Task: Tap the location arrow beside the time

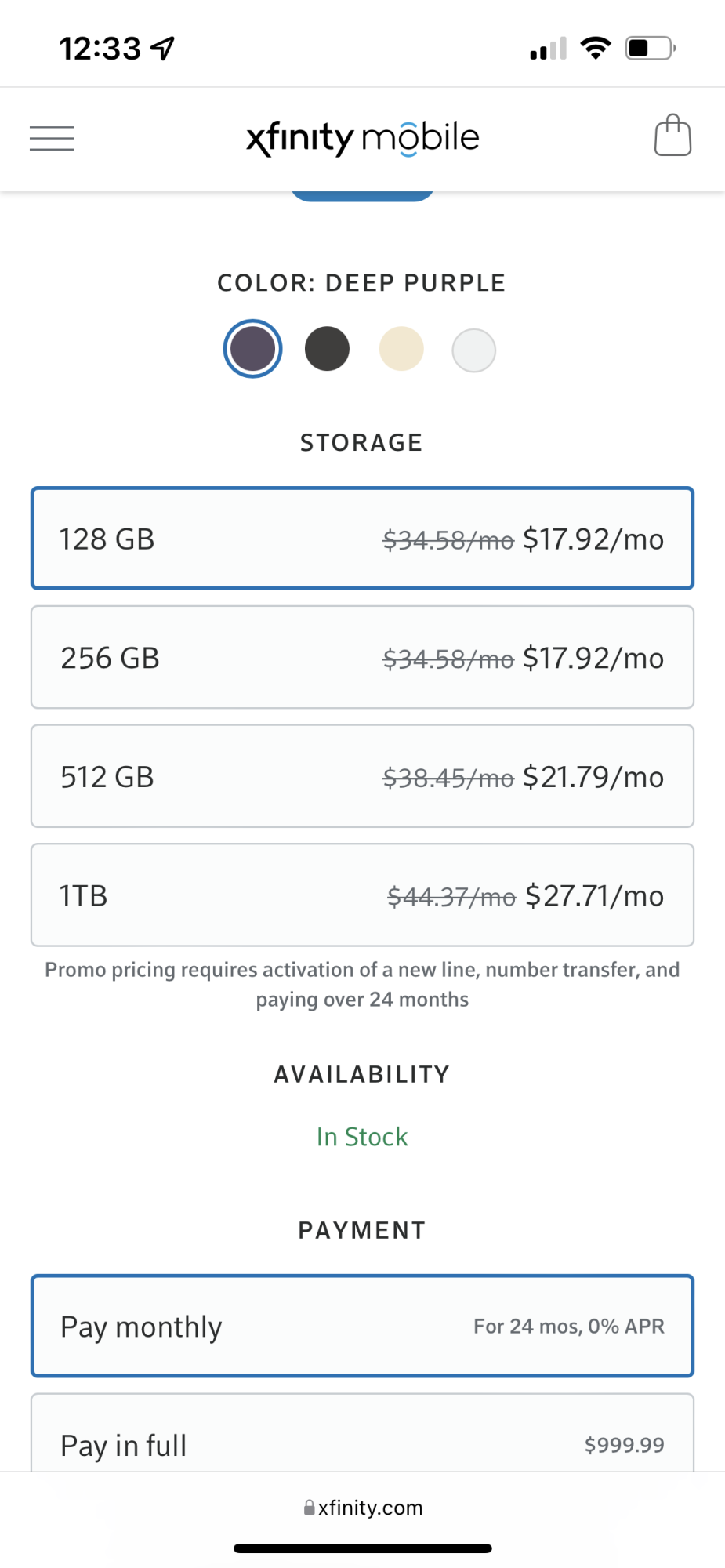Action: pyautogui.click(x=163, y=49)
